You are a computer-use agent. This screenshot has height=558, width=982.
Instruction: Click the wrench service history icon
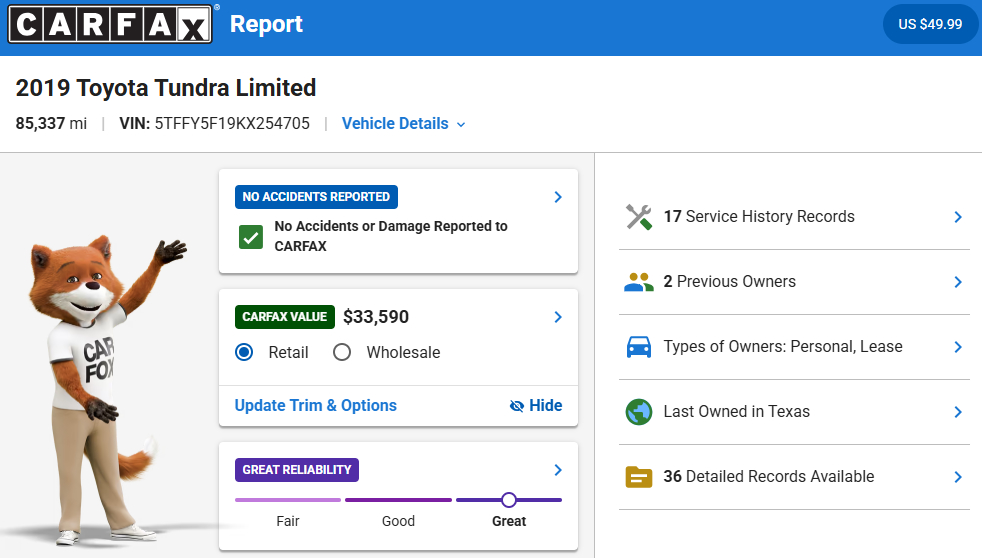tap(639, 217)
